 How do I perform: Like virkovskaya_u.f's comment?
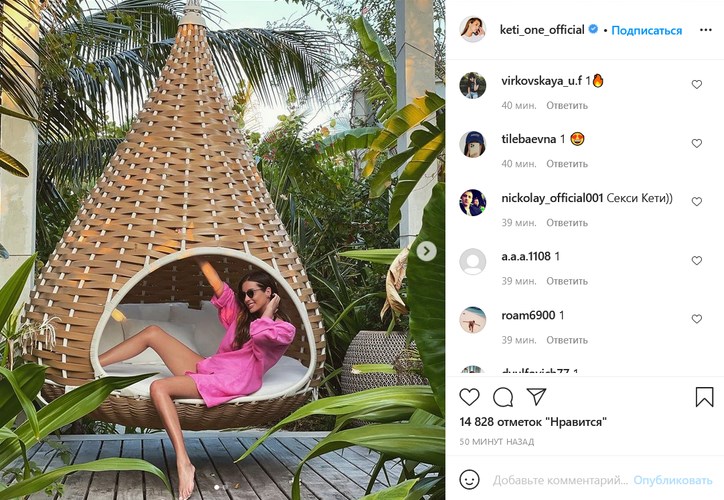coord(696,84)
